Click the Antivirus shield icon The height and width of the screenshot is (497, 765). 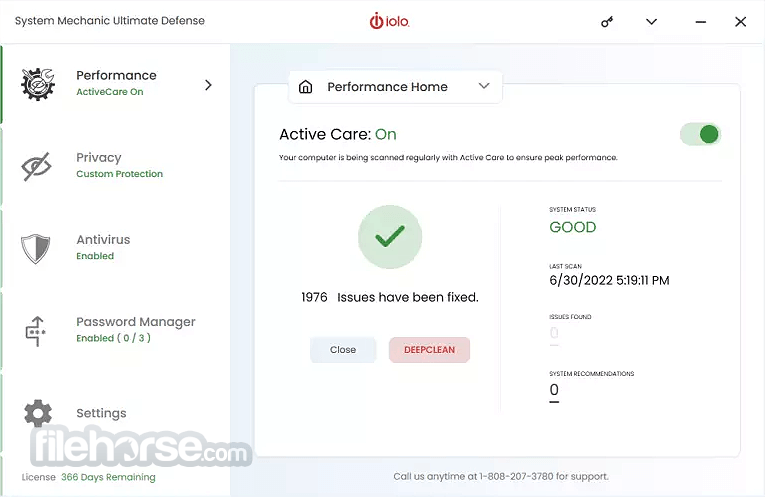[x=36, y=248]
